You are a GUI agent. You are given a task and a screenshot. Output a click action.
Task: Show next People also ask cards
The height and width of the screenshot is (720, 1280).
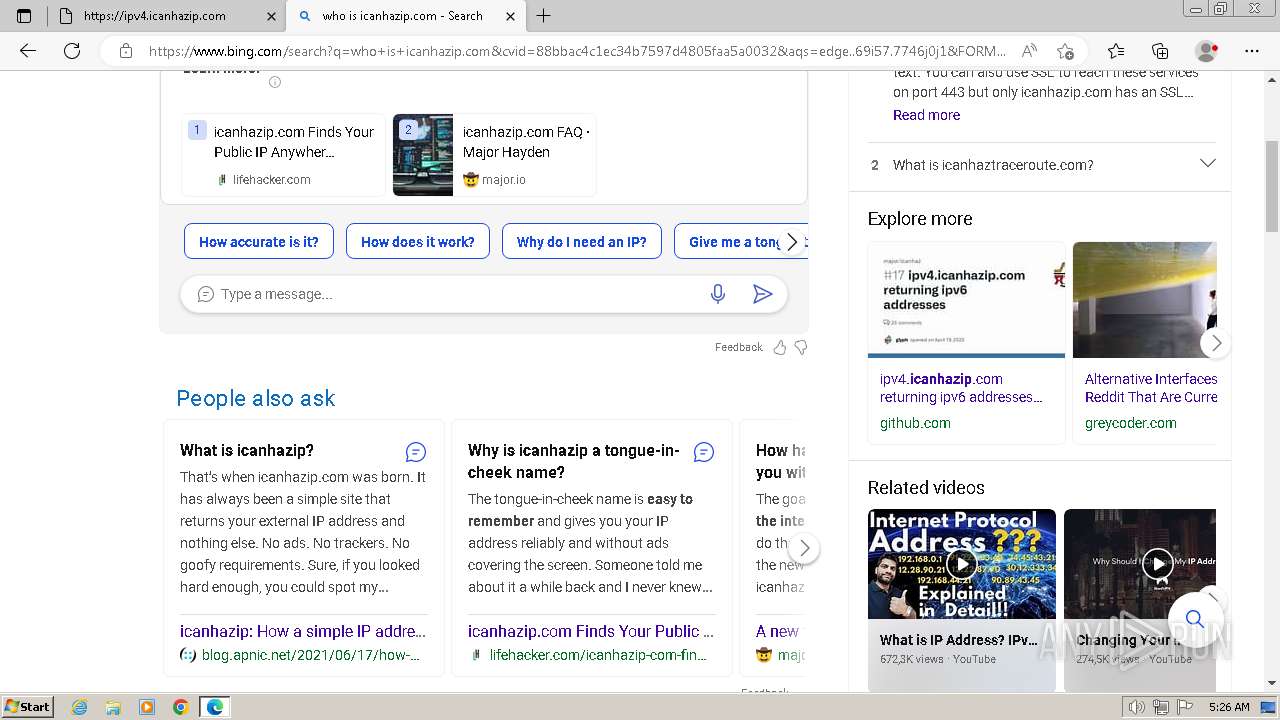(x=804, y=548)
